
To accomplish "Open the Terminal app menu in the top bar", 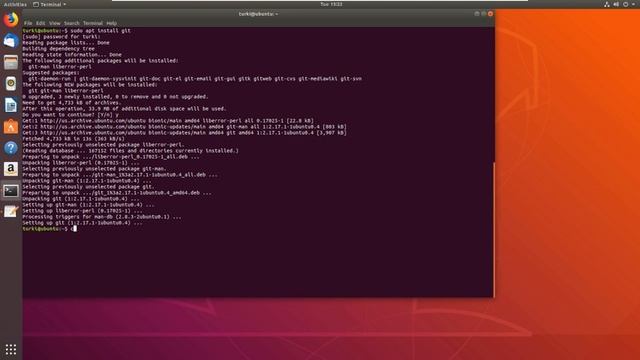I will pyautogui.click(x=49, y=4).
